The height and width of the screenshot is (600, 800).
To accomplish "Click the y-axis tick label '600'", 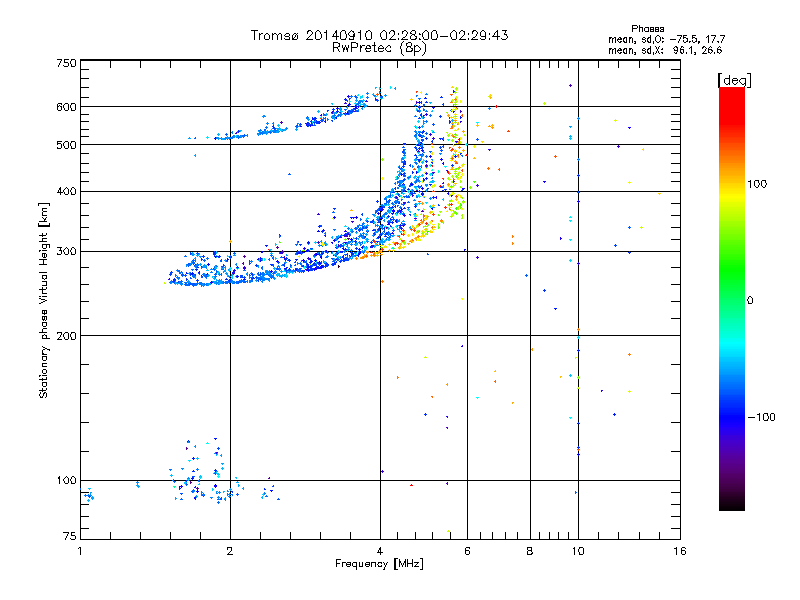I will 66,107.
